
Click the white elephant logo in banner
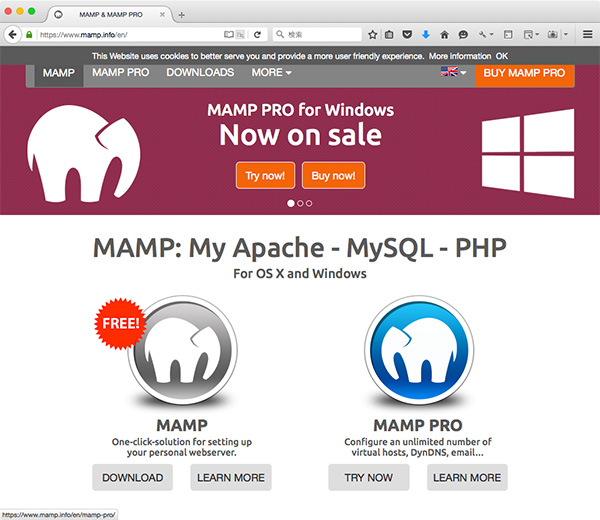[83, 153]
